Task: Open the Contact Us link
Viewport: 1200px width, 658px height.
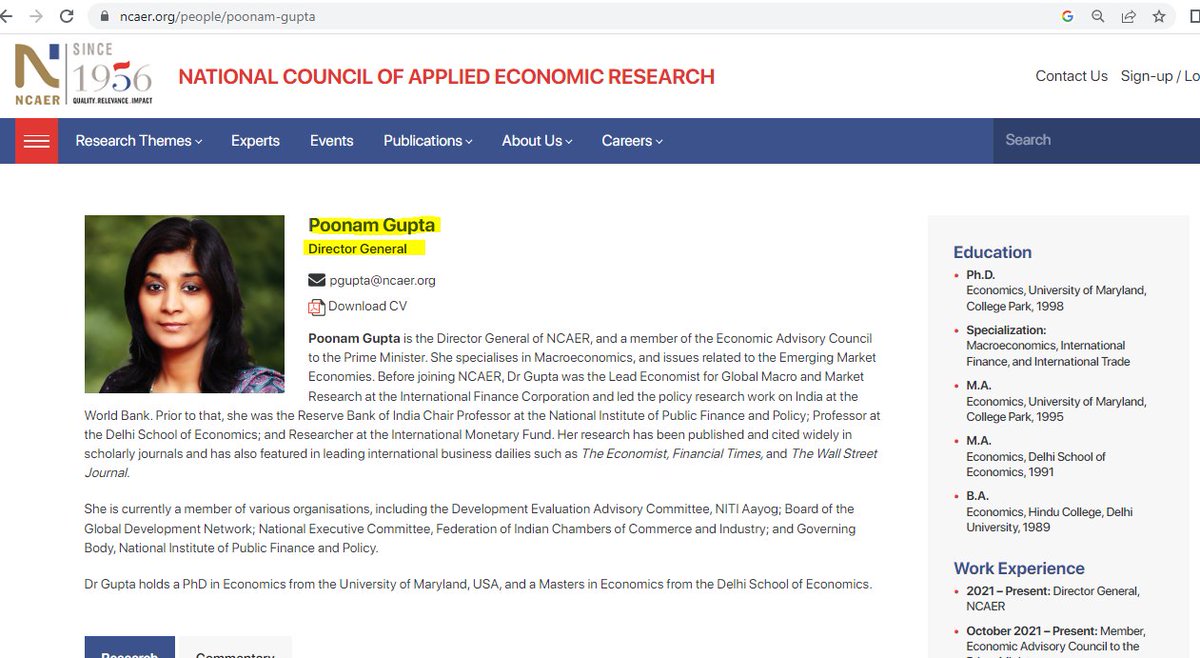Action: pos(1071,76)
